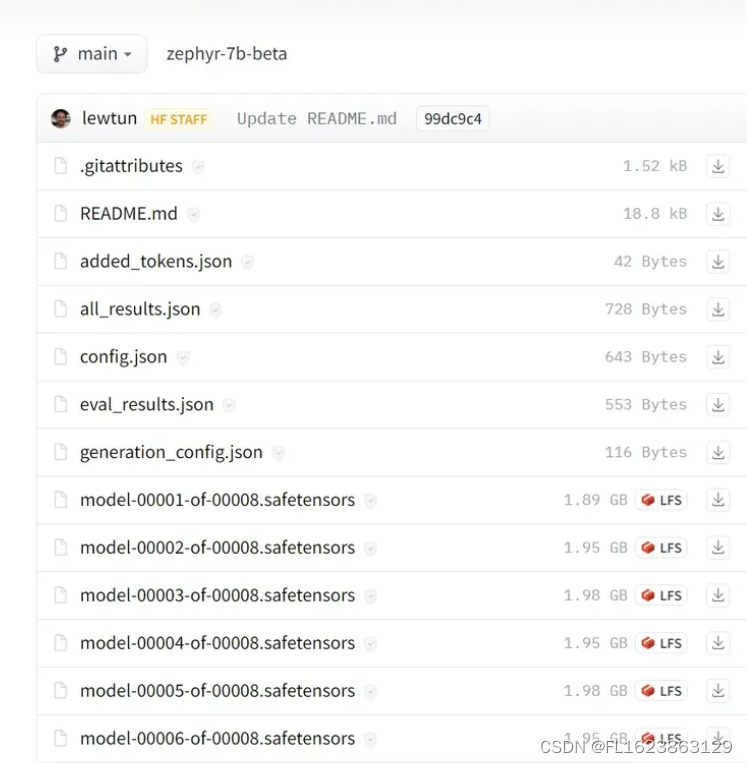Click the 1.52 kB size of .gitattributes
The width and height of the screenshot is (747, 763).
(655, 166)
